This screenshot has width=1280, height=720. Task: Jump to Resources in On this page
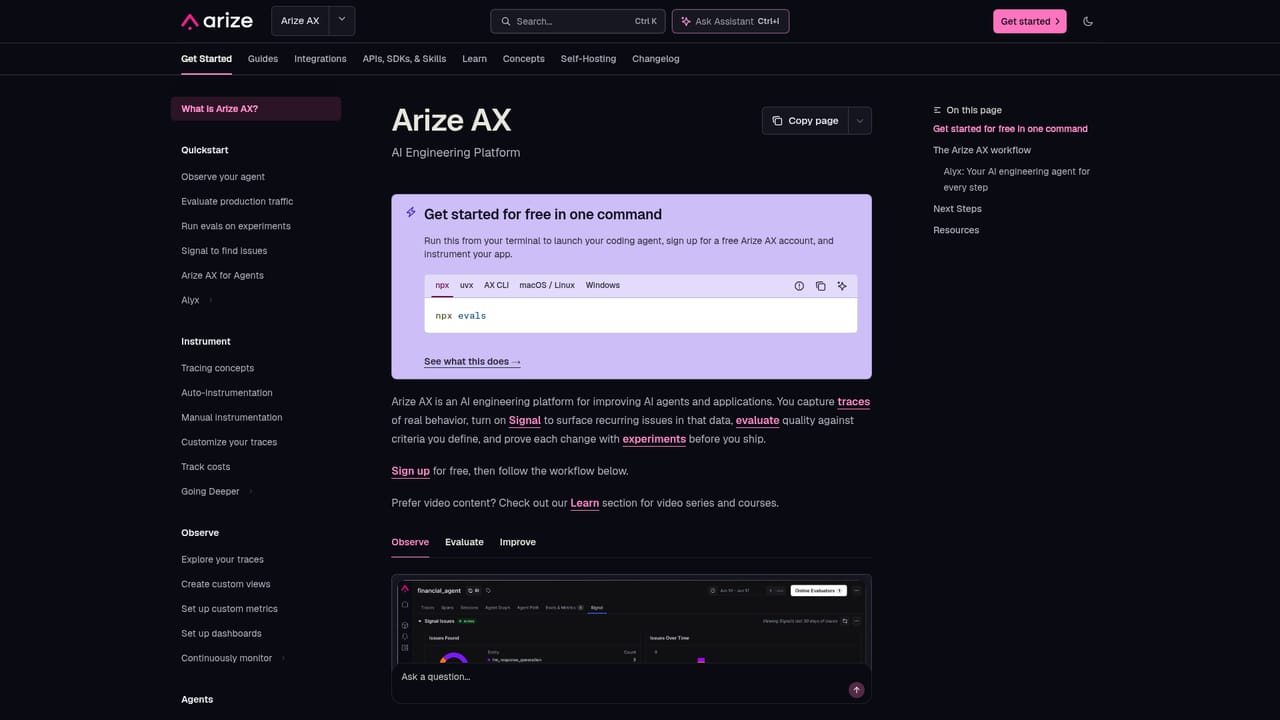[956, 230]
